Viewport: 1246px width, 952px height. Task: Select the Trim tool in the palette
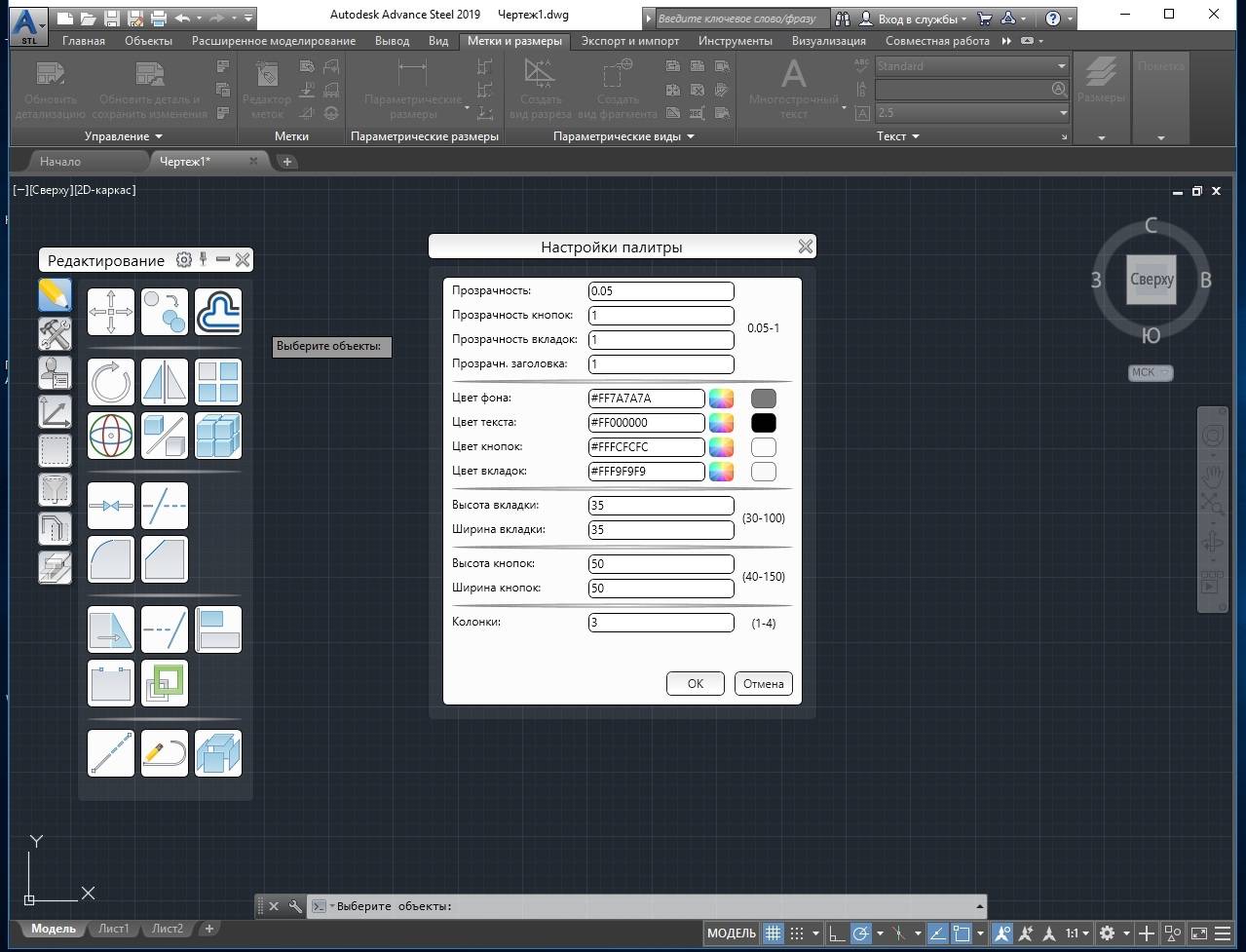click(x=165, y=506)
